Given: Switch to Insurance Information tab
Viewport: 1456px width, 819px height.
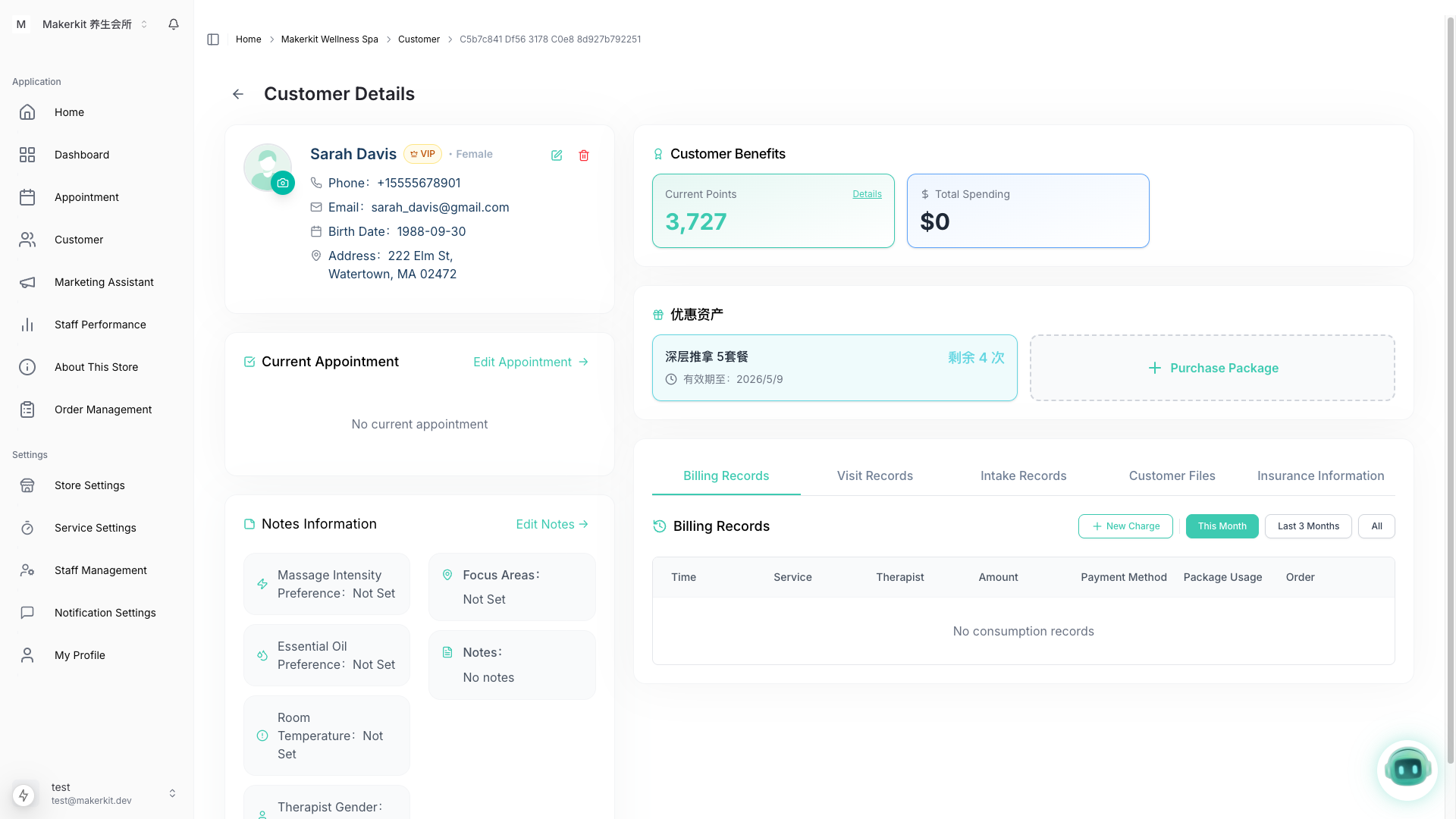Looking at the screenshot, I should coord(1320,475).
